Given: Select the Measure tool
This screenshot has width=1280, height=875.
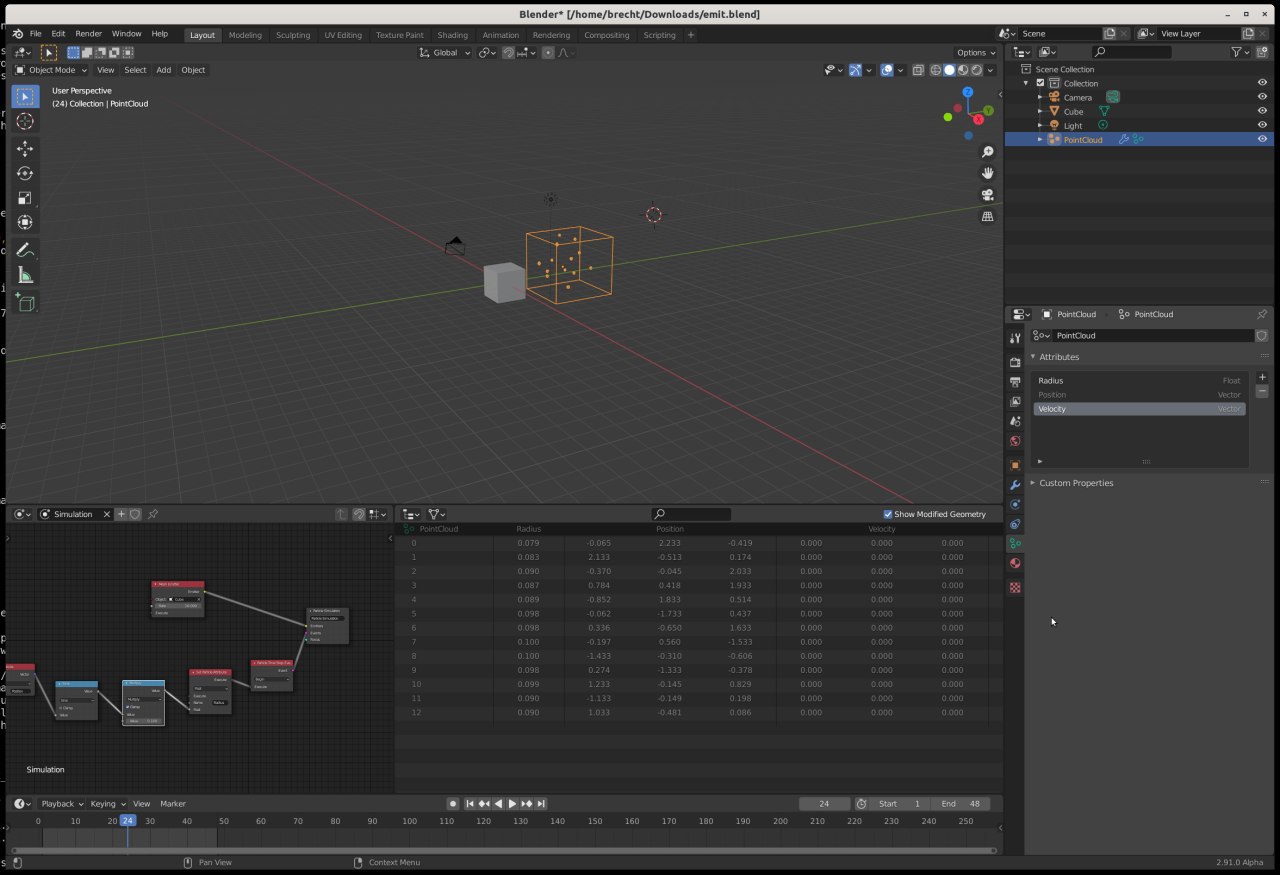Looking at the screenshot, I should (x=25, y=275).
